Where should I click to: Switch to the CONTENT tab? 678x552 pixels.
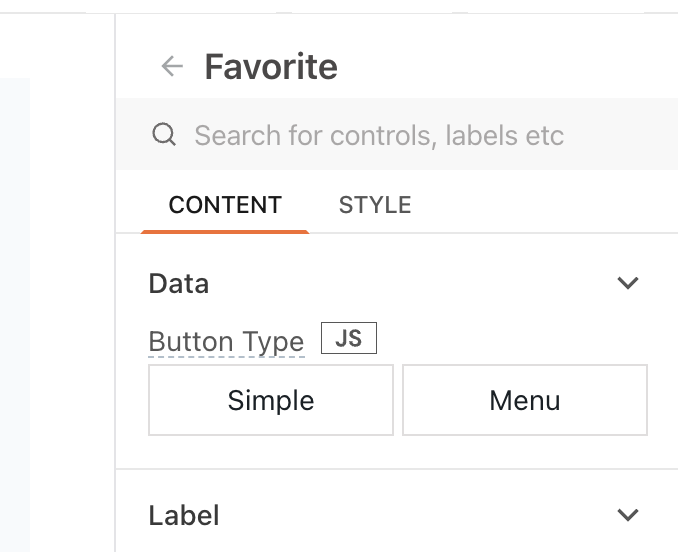225,205
